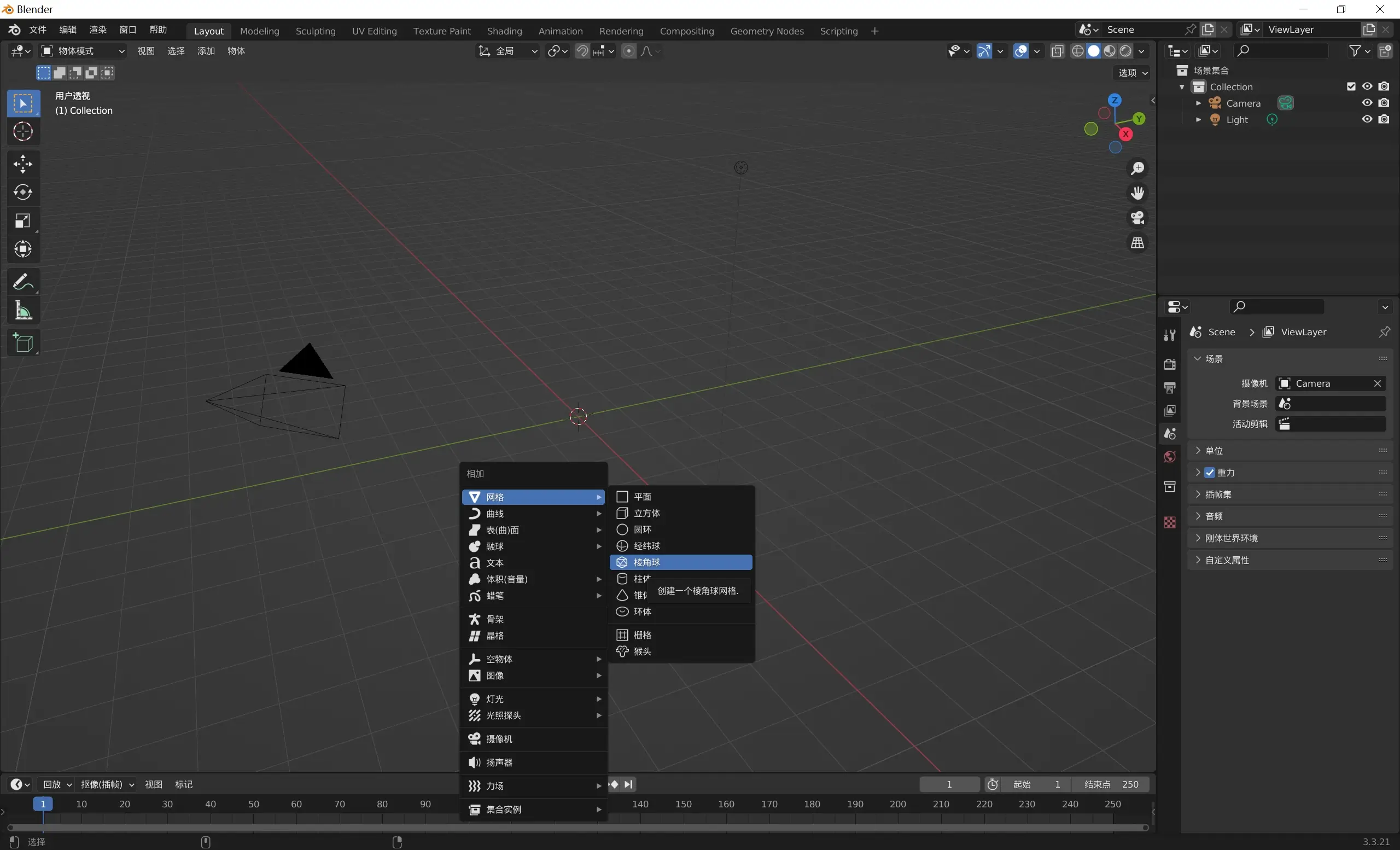Screen dimensions: 1400x850
Task: Click the camera view gizmo button
Action: 1137,218
